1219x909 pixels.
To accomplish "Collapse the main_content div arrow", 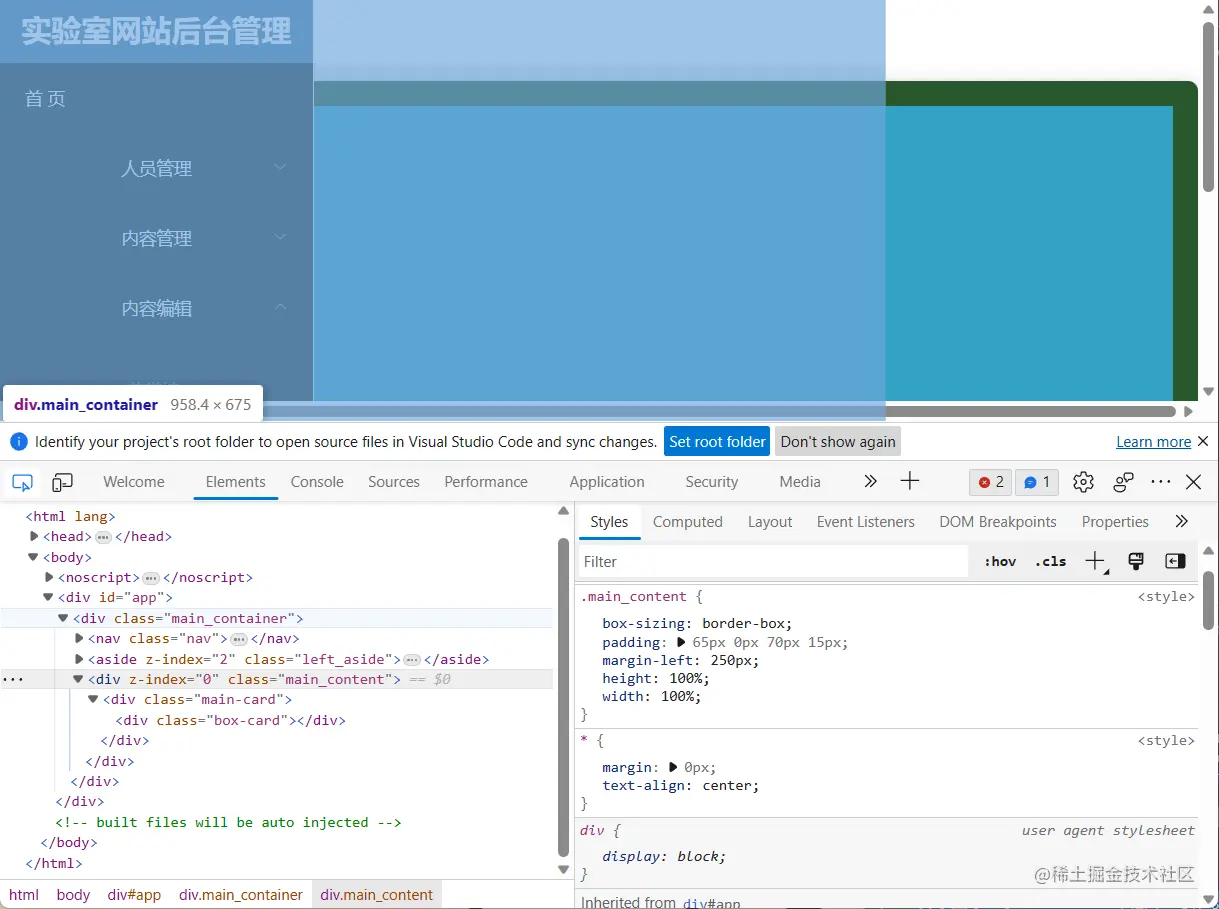I will (x=79, y=680).
